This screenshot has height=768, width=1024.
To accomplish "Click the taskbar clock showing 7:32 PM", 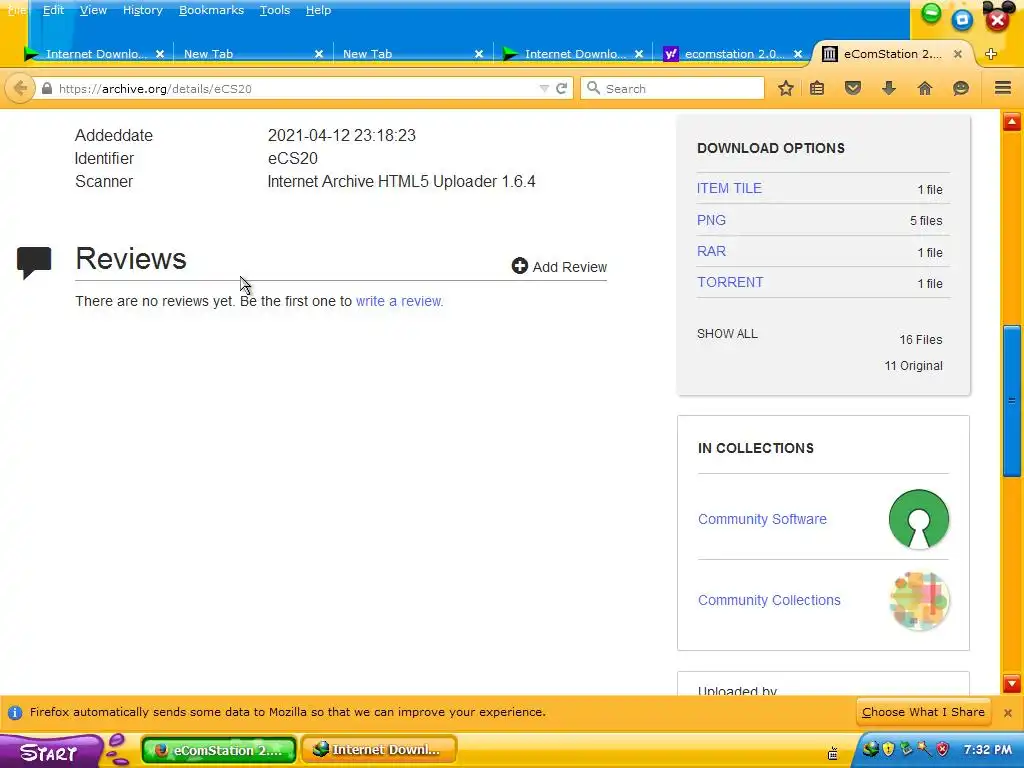I will pyautogui.click(x=987, y=750).
